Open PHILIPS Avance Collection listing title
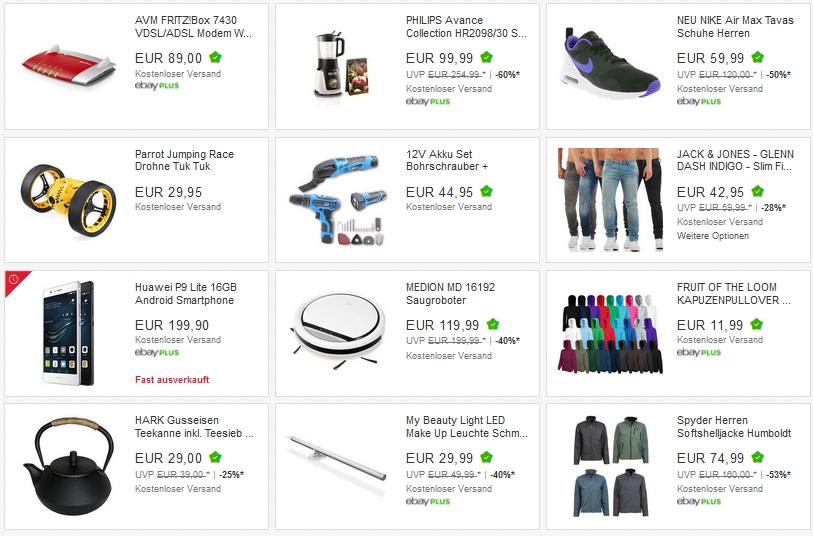The width and height of the screenshot is (813, 536). 466,26
